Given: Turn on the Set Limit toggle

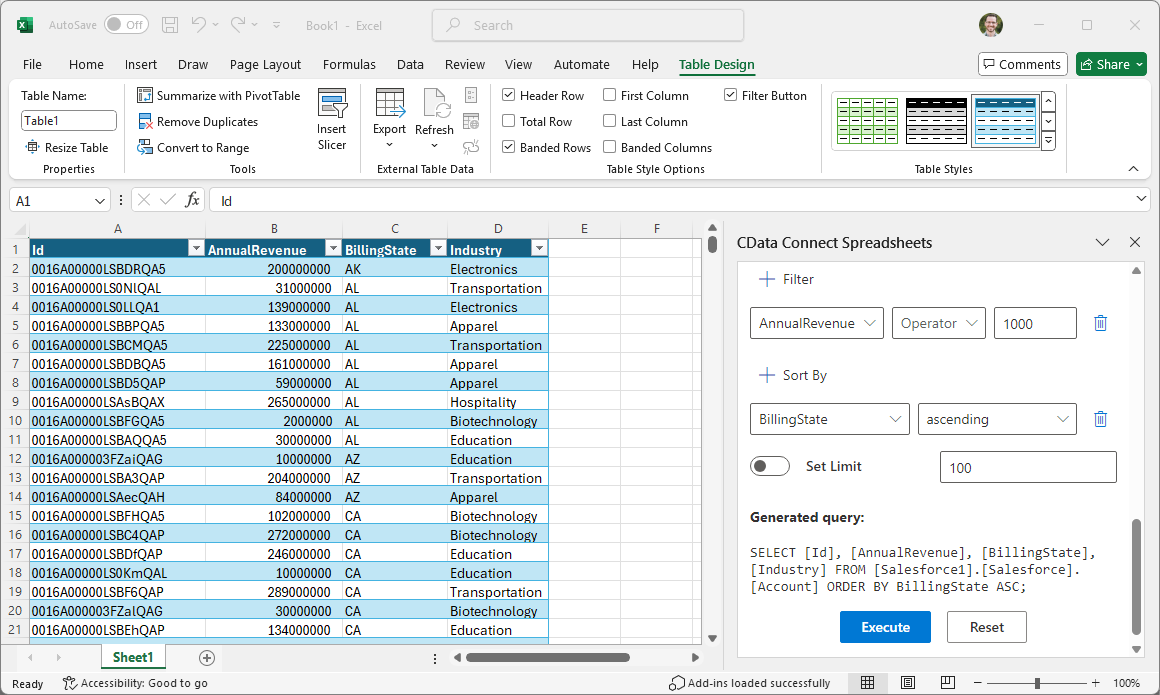Looking at the screenshot, I should [769, 466].
